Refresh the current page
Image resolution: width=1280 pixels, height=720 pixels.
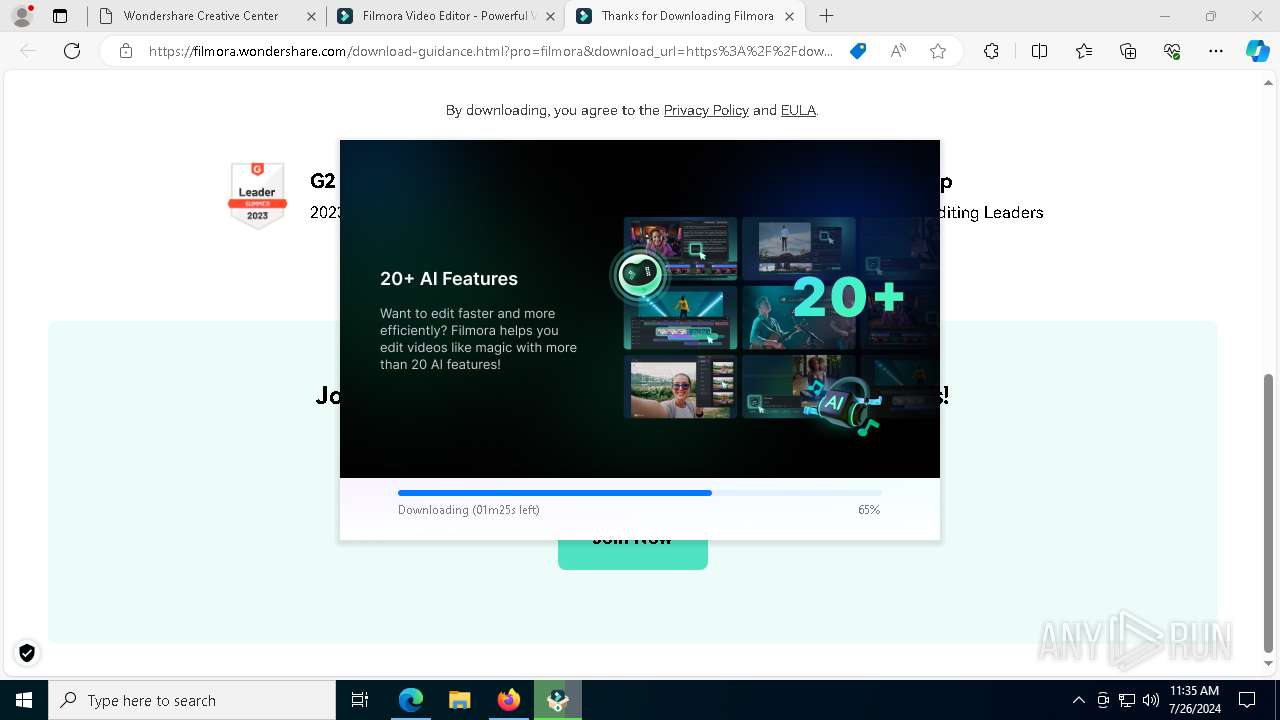point(72,51)
